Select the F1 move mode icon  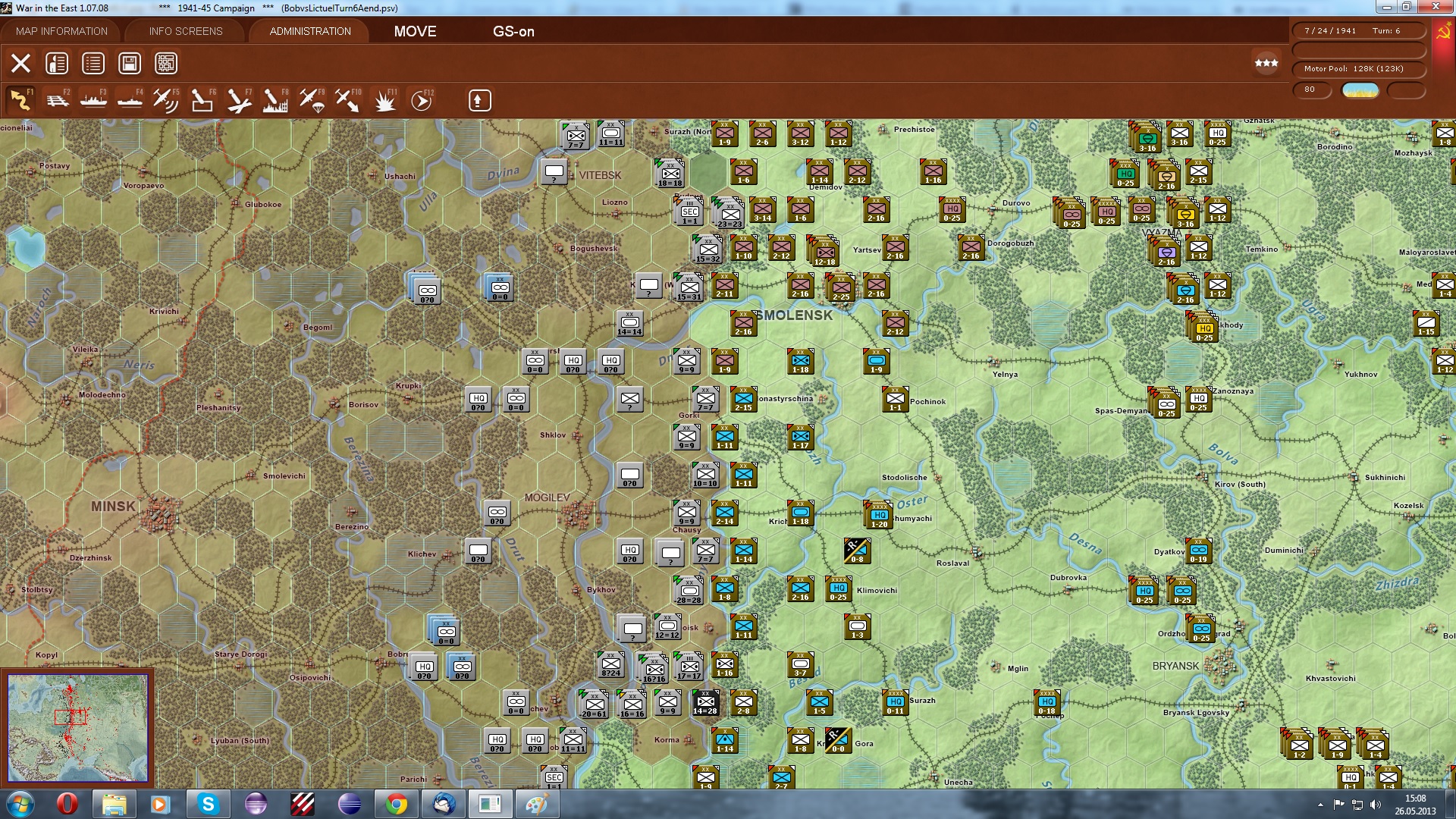pyautogui.click(x=20, y=100)
